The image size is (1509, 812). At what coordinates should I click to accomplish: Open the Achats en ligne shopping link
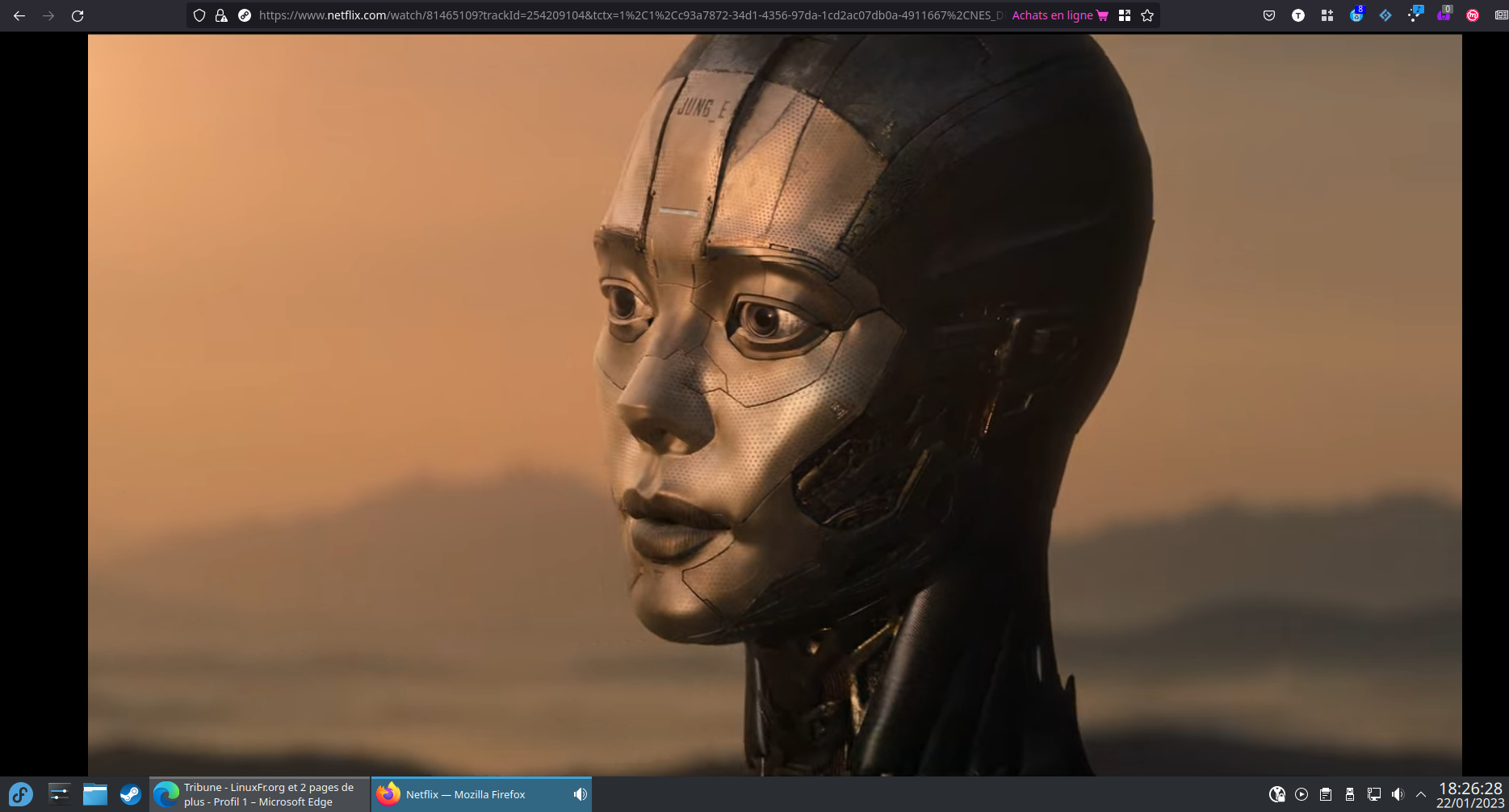[1060, 15]
